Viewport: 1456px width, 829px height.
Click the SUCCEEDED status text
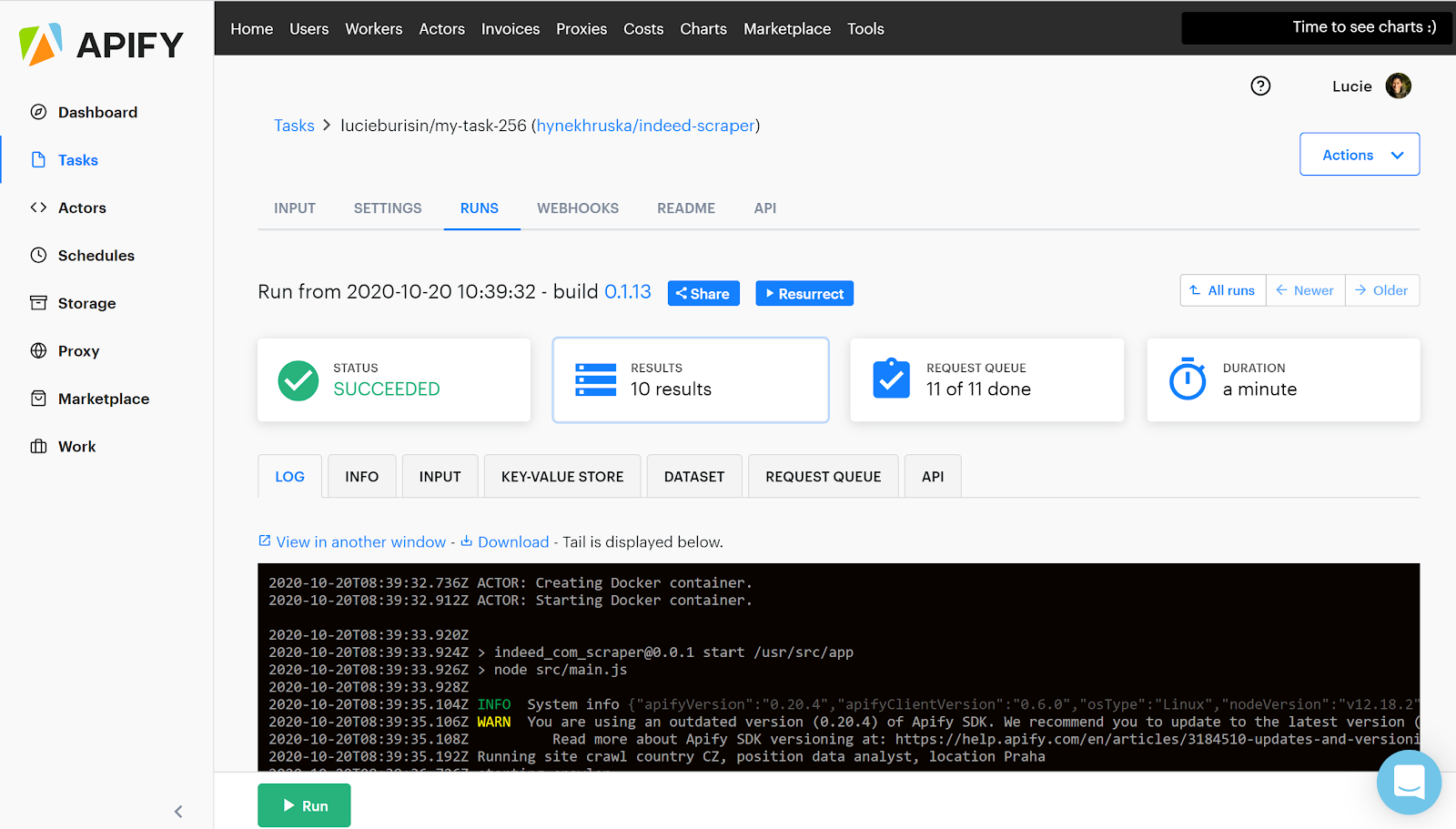[387, 389]
